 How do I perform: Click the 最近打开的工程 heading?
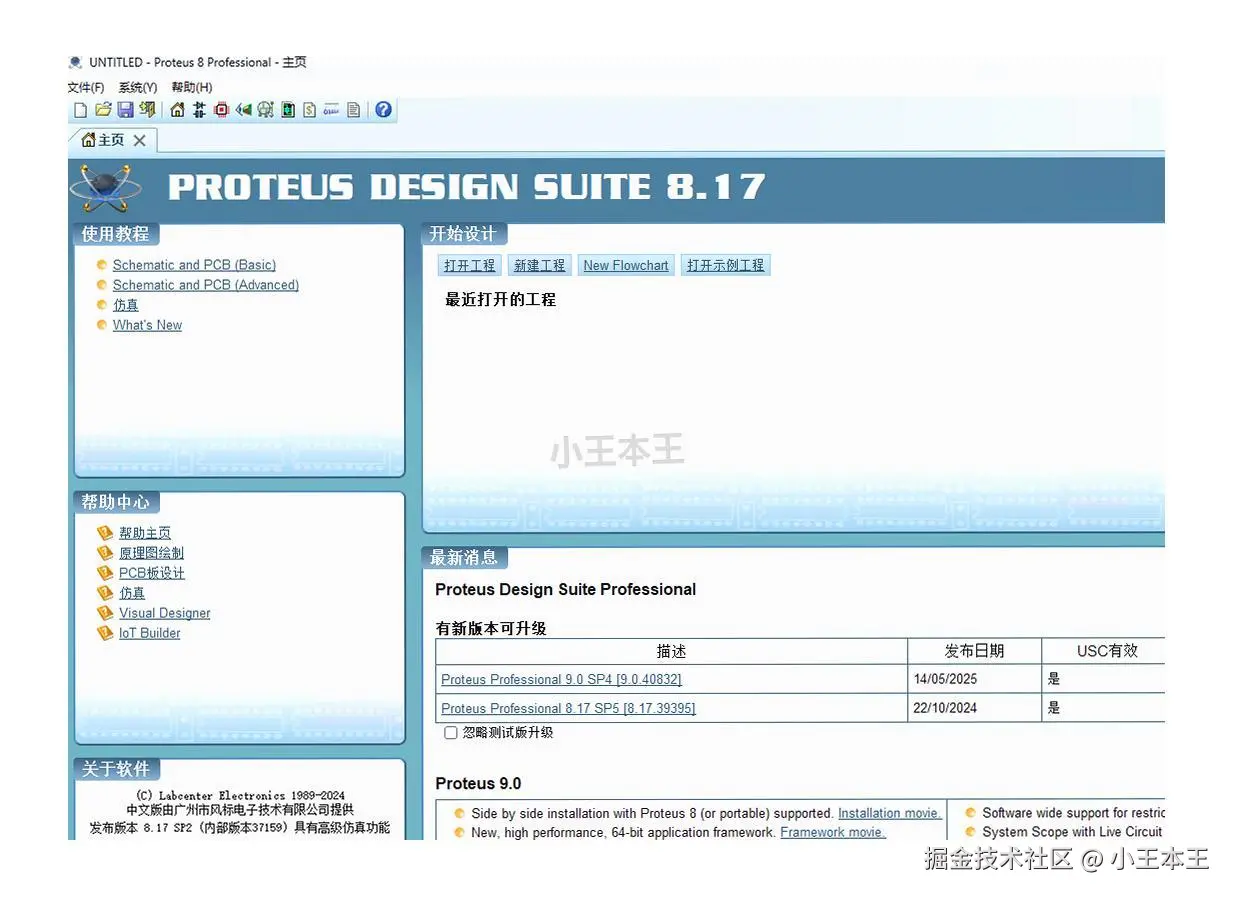500,299
